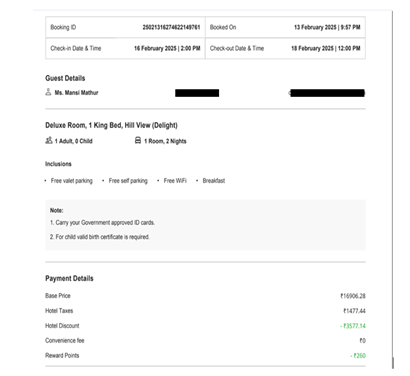Viewport: 410px width, 376px height.
Task: Select the guest name Ms. Mansi Mathur
Action: pyautogui.click(x=76, y=93)
